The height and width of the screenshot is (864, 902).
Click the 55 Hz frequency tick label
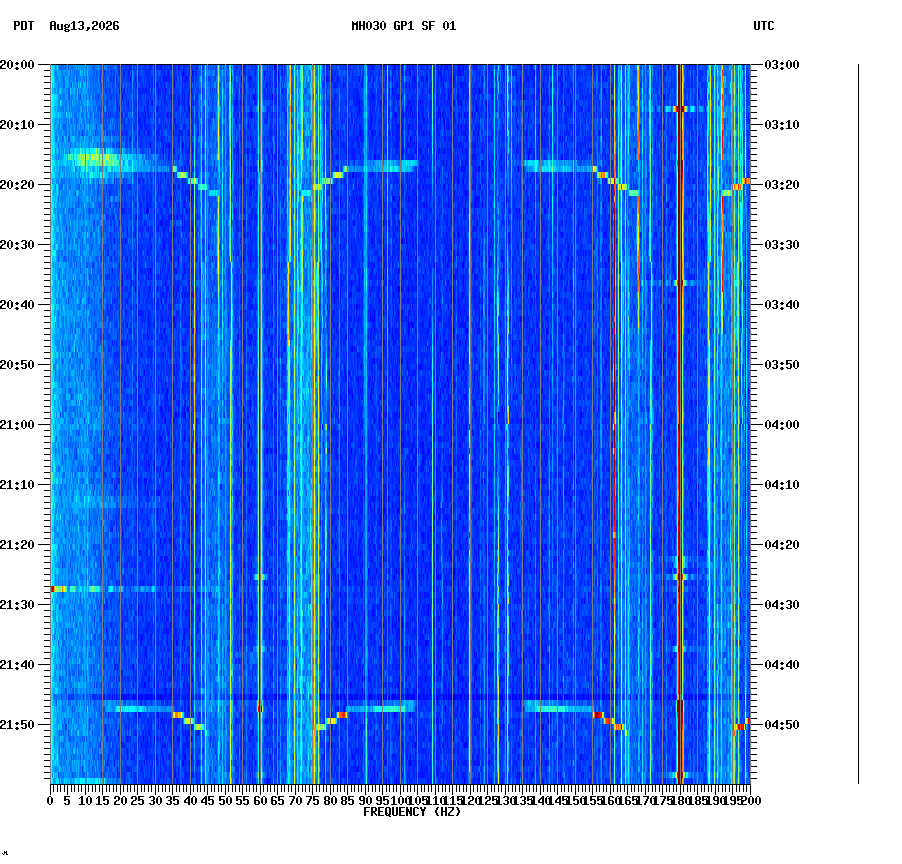[x=243, y=801]
